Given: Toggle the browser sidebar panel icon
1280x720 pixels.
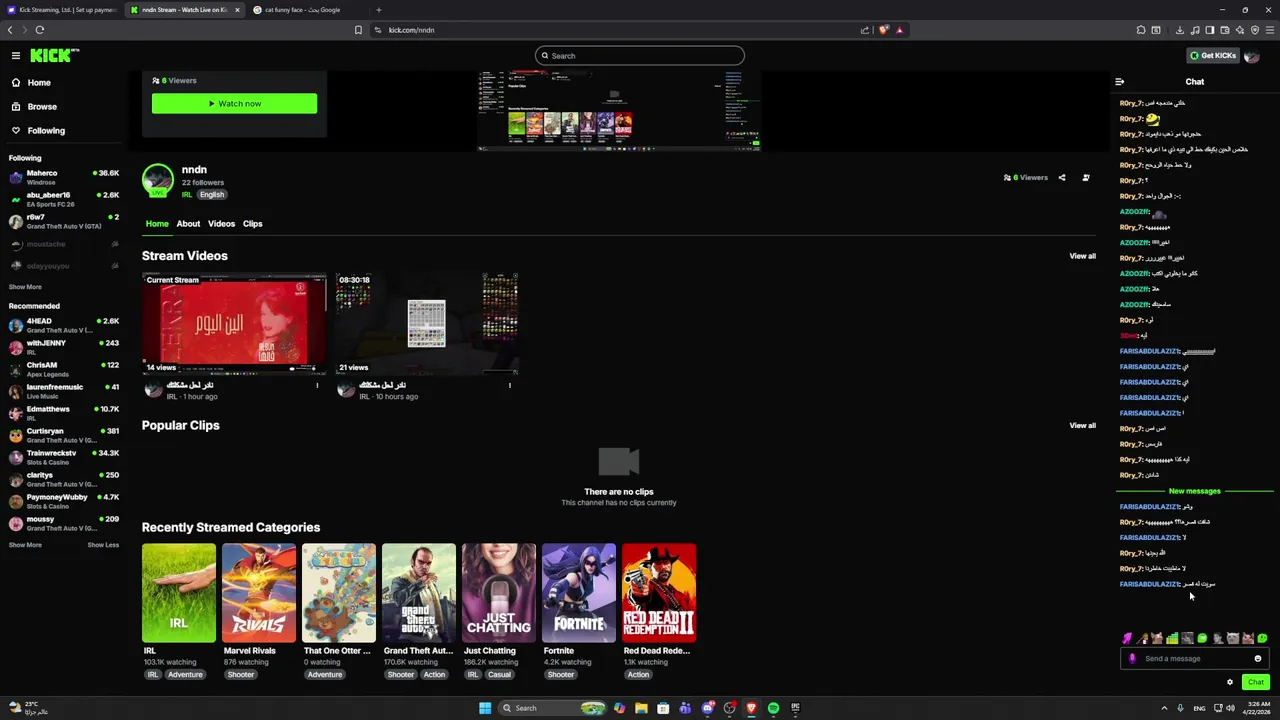Looking at the screenshot, I should click(x=1210, y=30).
